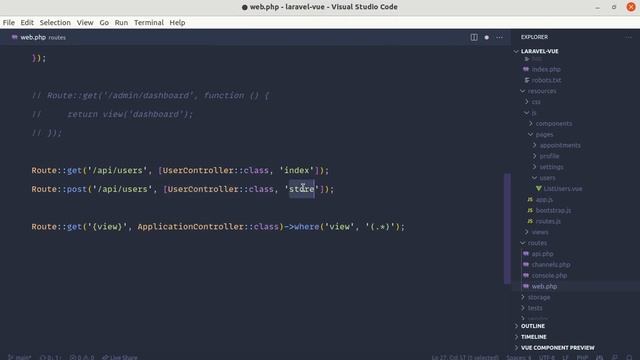The width and height of the screenshot is (640, 360).
Task: Click the index.php file icon in Explorer
Action: point(526,69)
